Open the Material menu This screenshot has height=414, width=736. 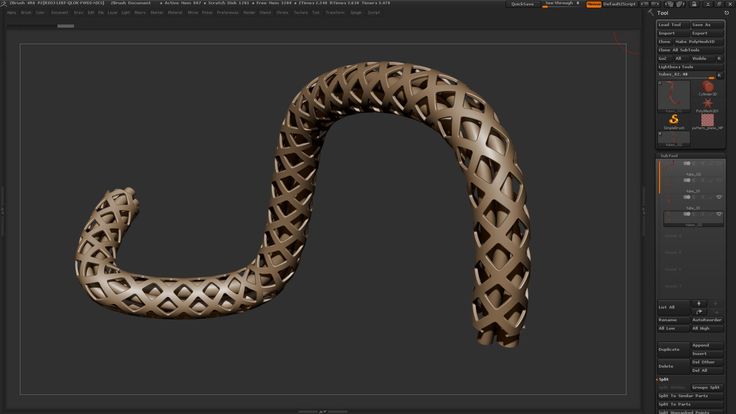(175, 13)
